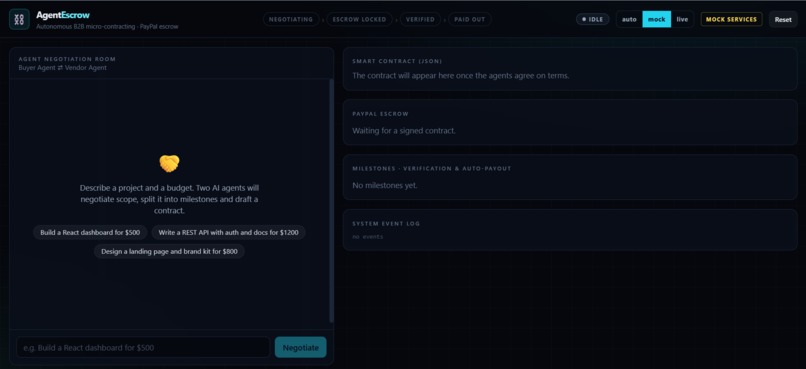
Task: Choose 'Write a REST API with auth' suggestion
Action: (x=228, y=232)
